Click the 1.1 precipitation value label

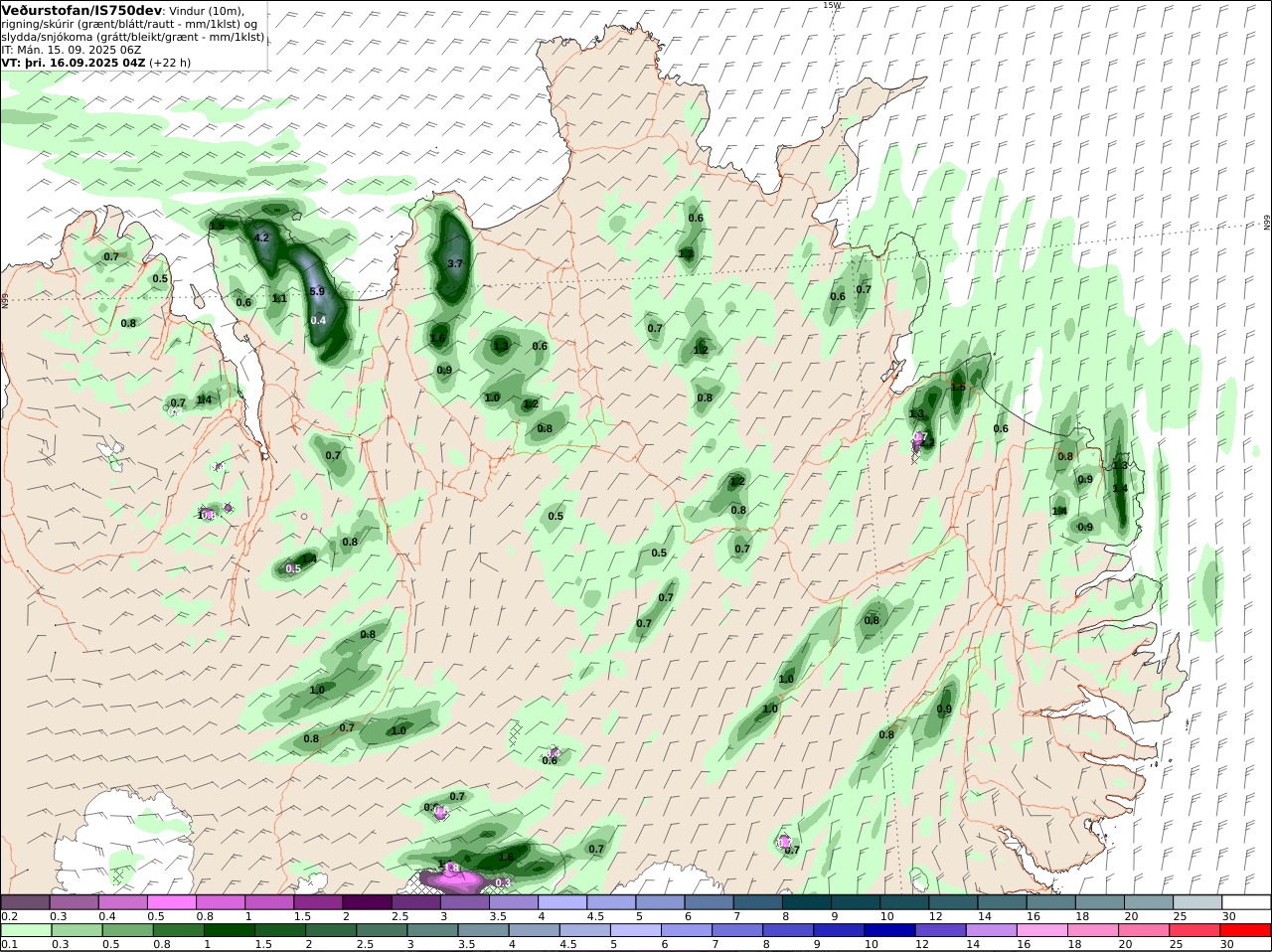click(x=280, y=298)
